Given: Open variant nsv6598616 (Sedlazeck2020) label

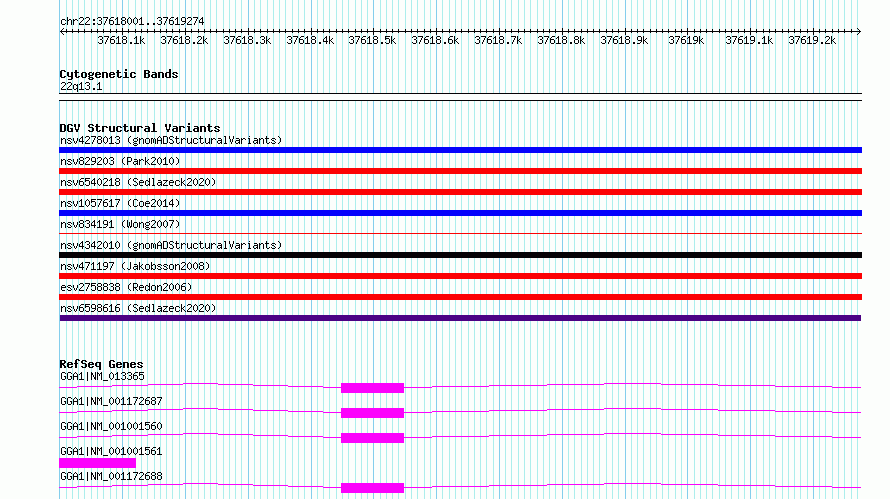Looking at the screenshot, I should pyautogui.click(x=138, y=308).
